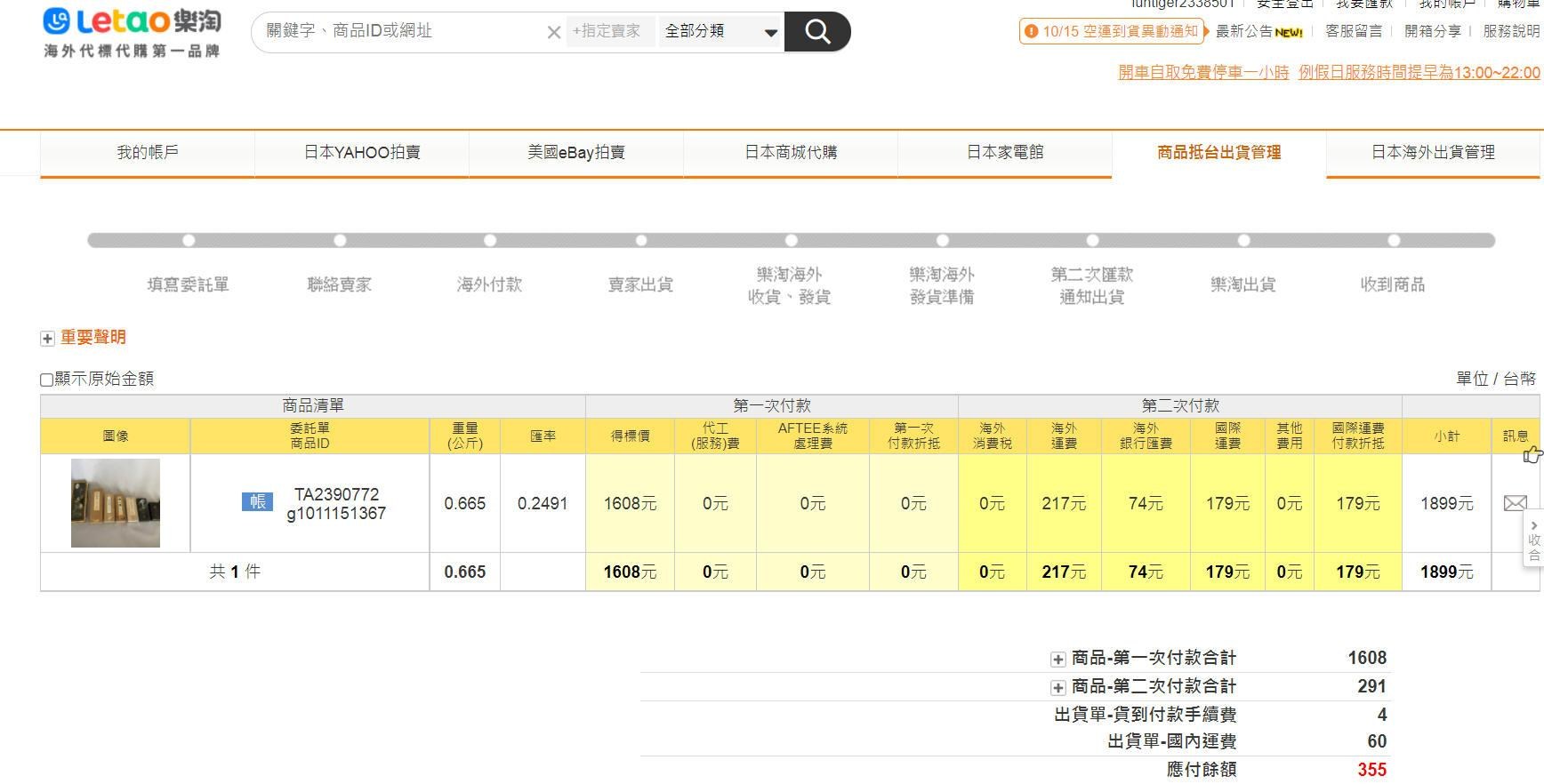Open the 開車自取免費停車一小時 link

[x=1202, y=73]
